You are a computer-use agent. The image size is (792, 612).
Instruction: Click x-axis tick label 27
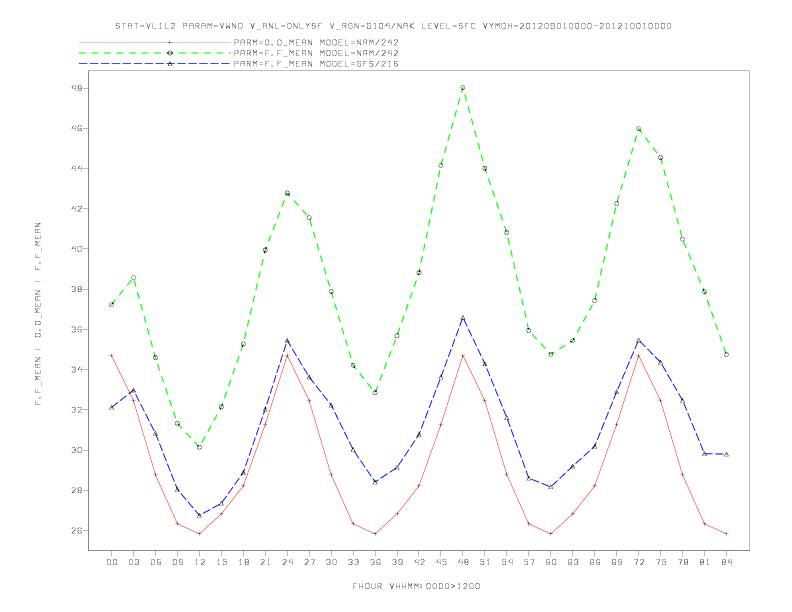pyautogui.click(x=309, y=562)
